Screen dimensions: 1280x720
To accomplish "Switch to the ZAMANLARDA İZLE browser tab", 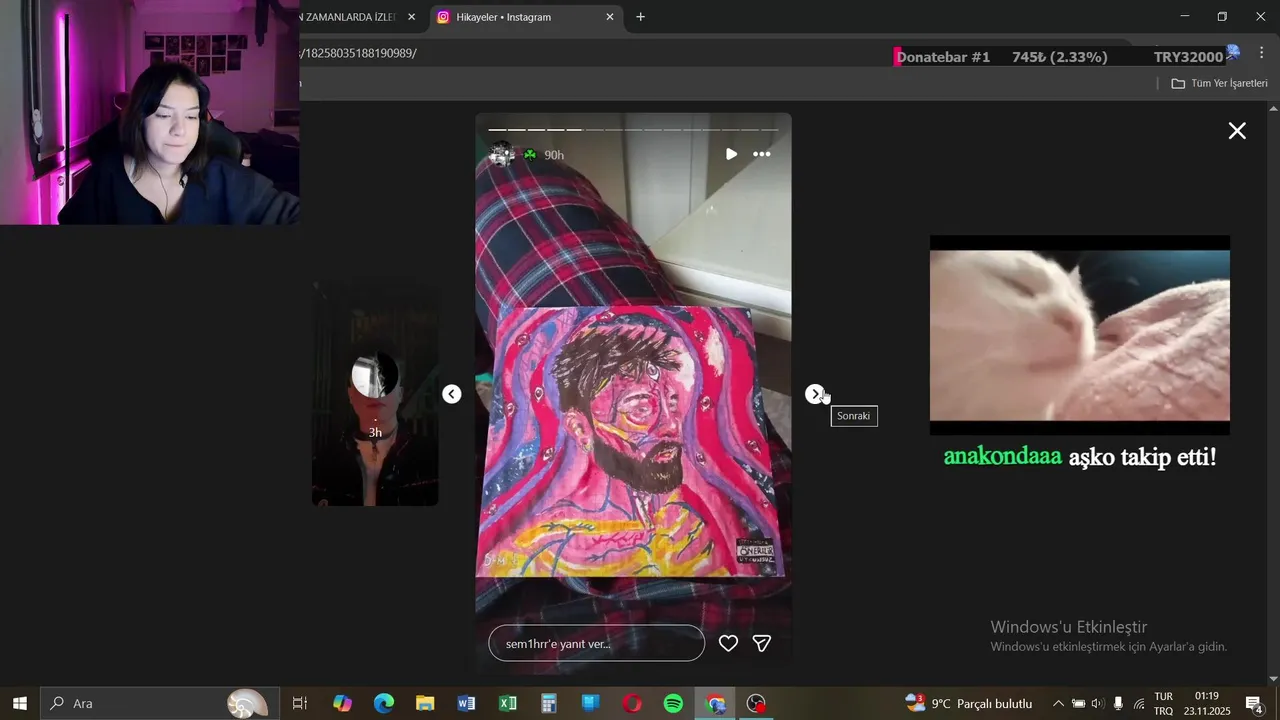I will pos(350,17).
